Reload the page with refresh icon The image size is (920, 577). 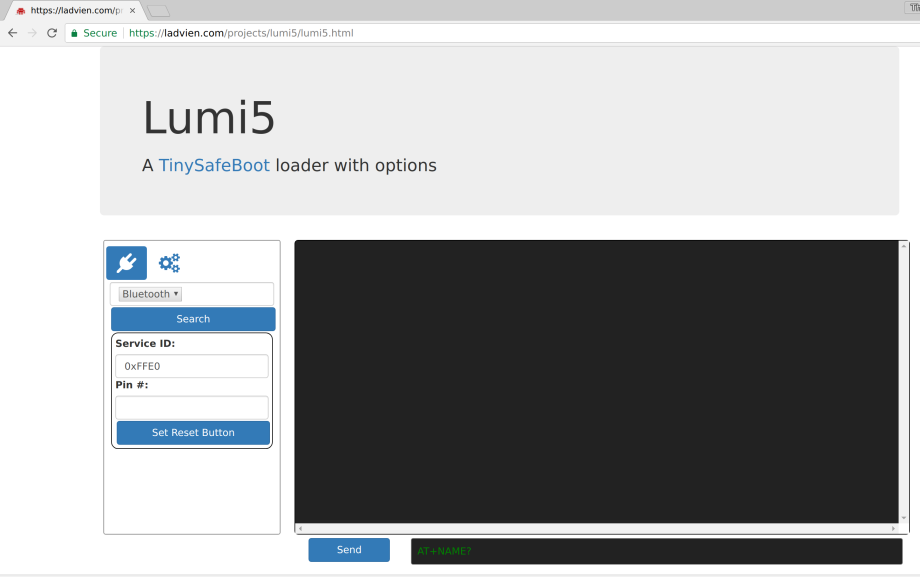pyautogui.click(x=52, y=33)
